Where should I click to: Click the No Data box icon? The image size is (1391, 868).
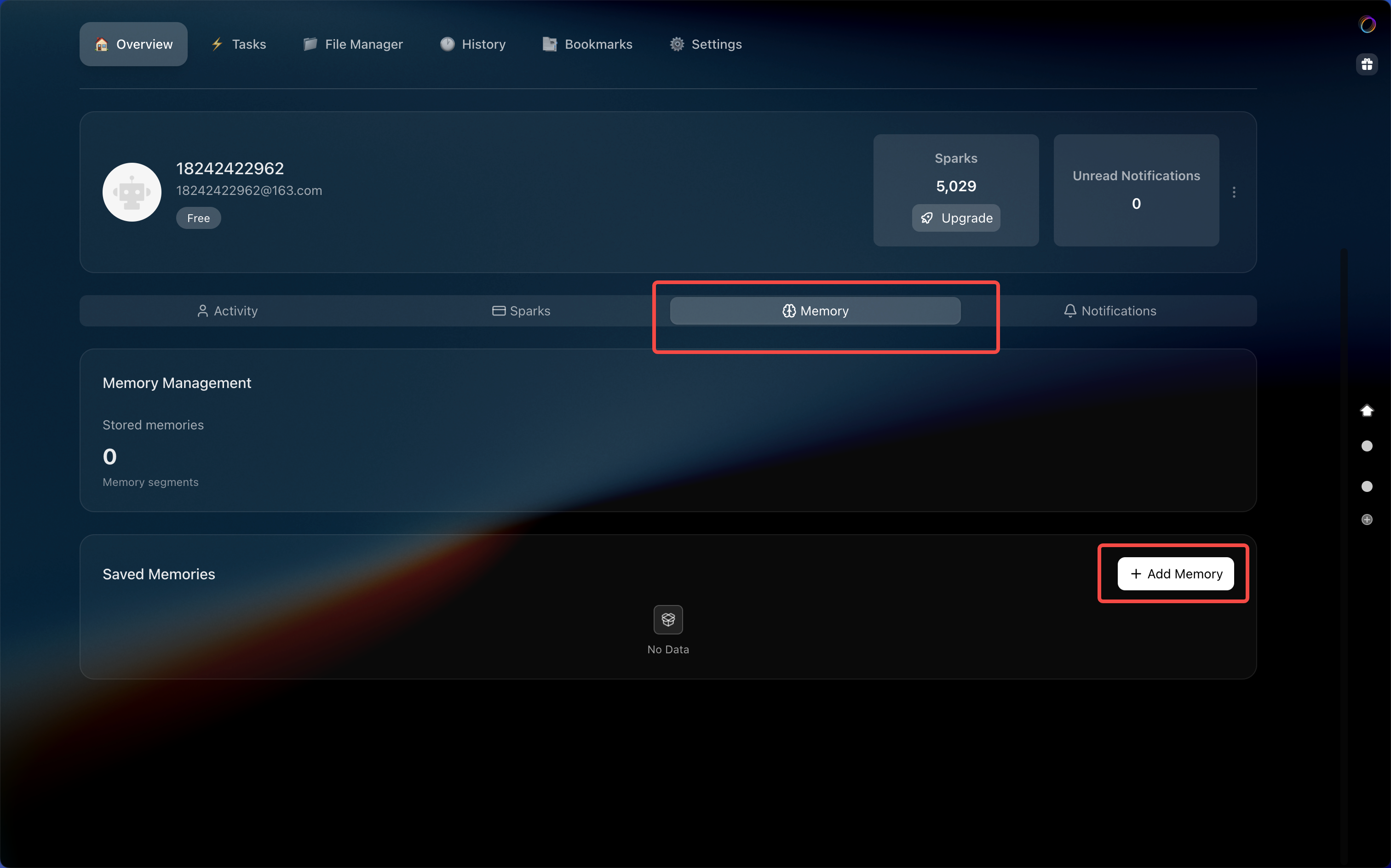668,619
